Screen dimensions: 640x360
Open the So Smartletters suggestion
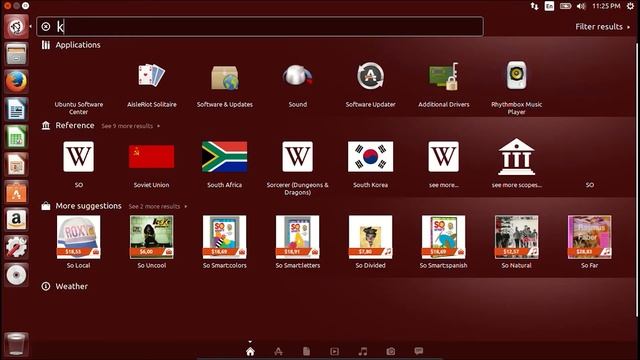coord(298,242)
